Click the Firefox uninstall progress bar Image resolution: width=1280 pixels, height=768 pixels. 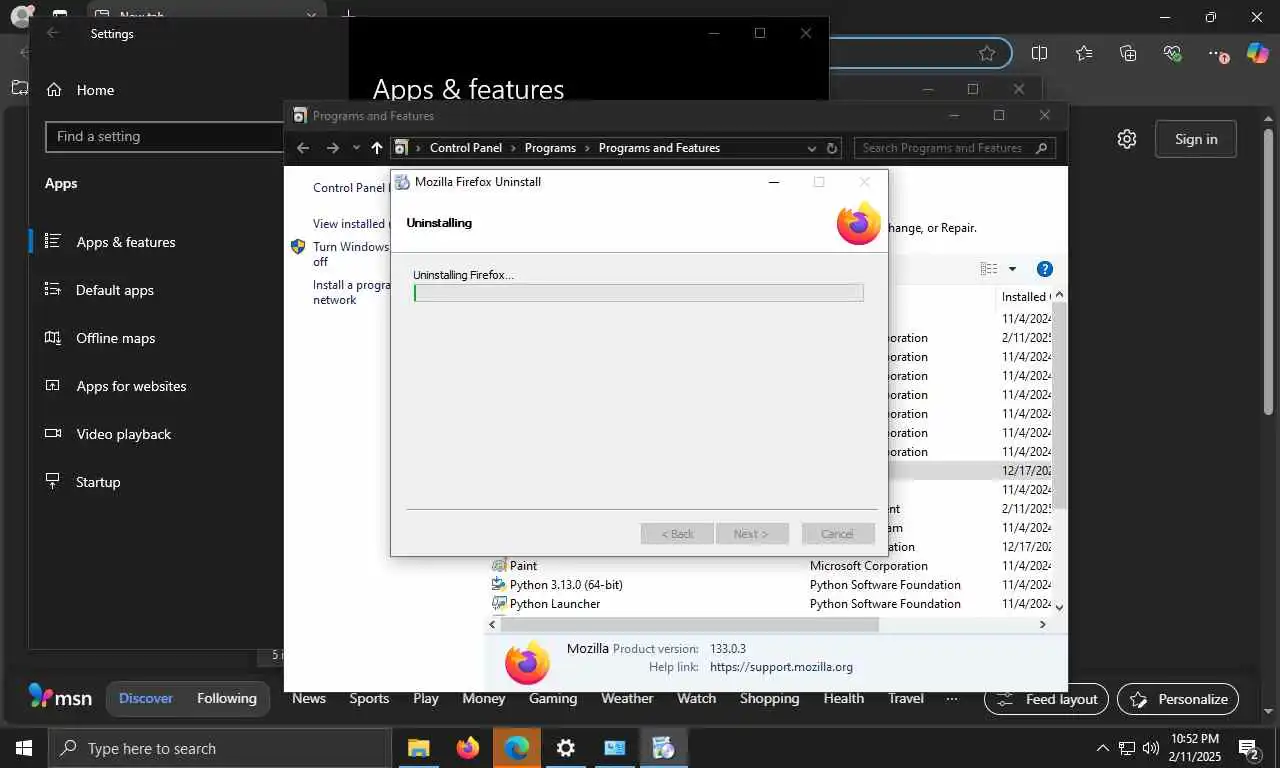(x=638, y=293)
